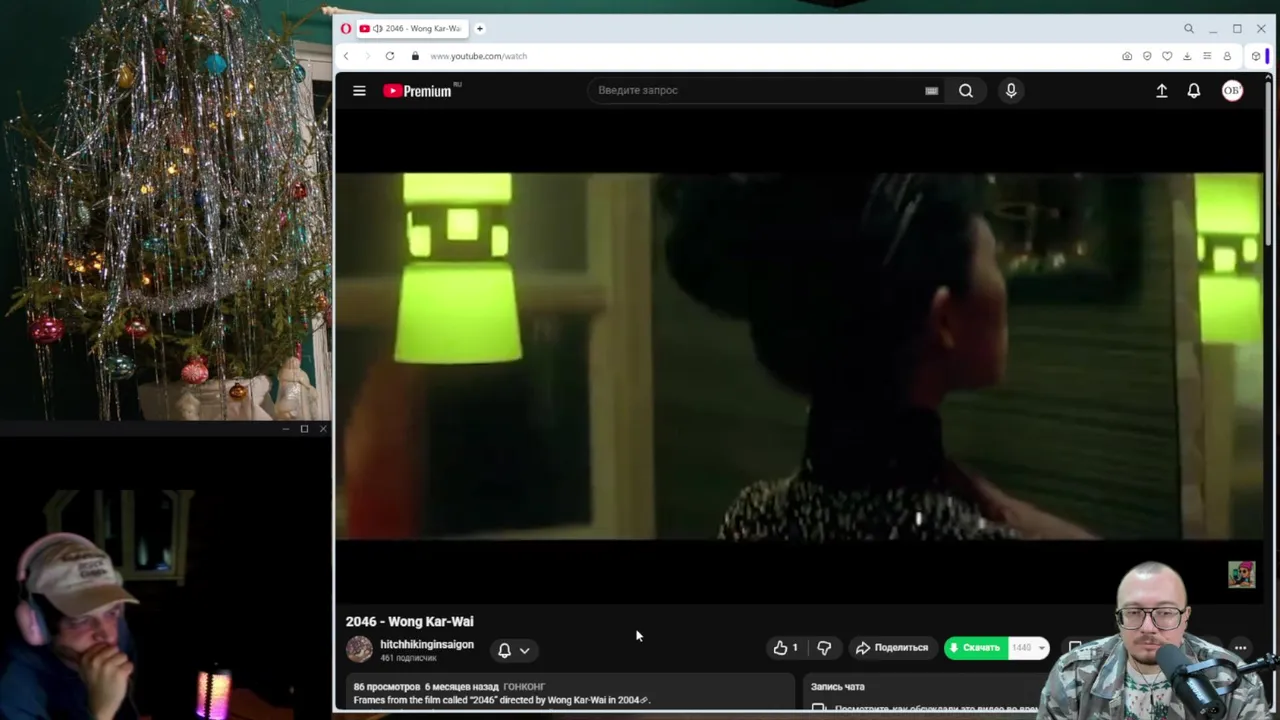
Task: Start voice search with microphone
Action: click(1011, 90)
